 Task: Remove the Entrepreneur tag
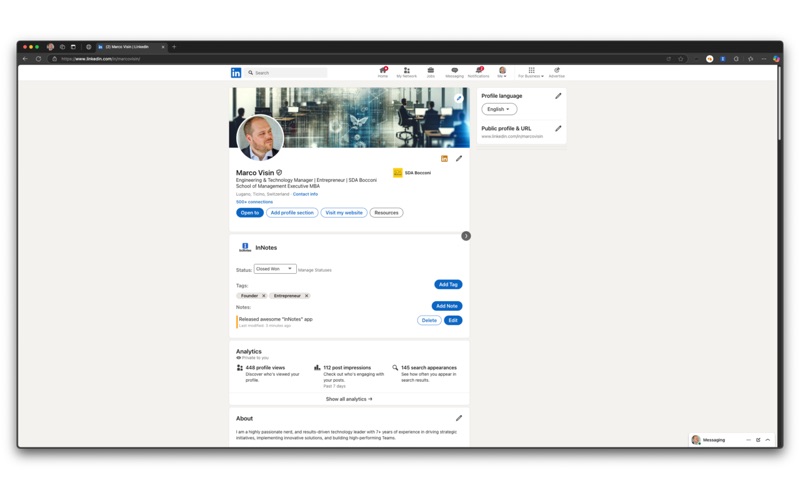click(307, 296)
